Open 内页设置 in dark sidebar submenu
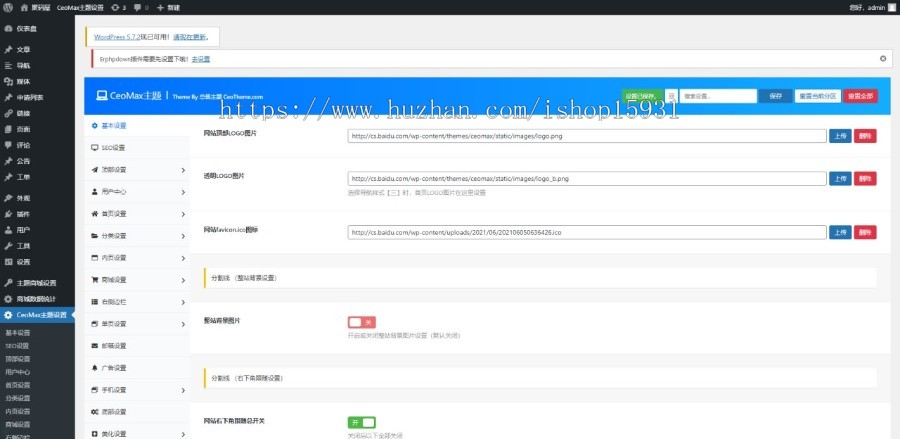900x439 pixels. pyautogui.click(x=17, y=411)
